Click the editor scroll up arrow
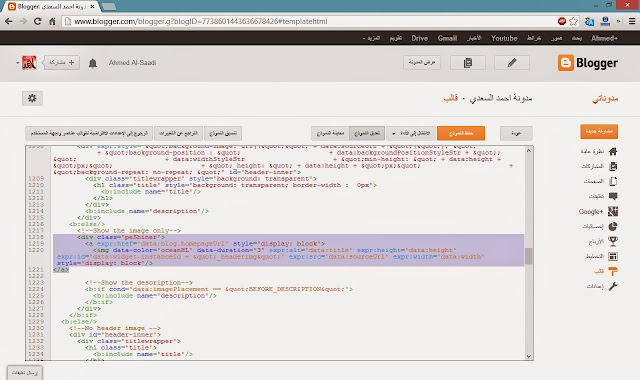The image size is (640, 380). (x=529, y=151)
